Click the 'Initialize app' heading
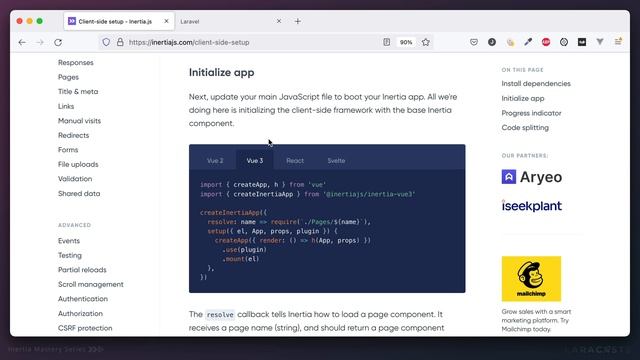This screenshot has height=360, width=640. (x=221, y=72)
